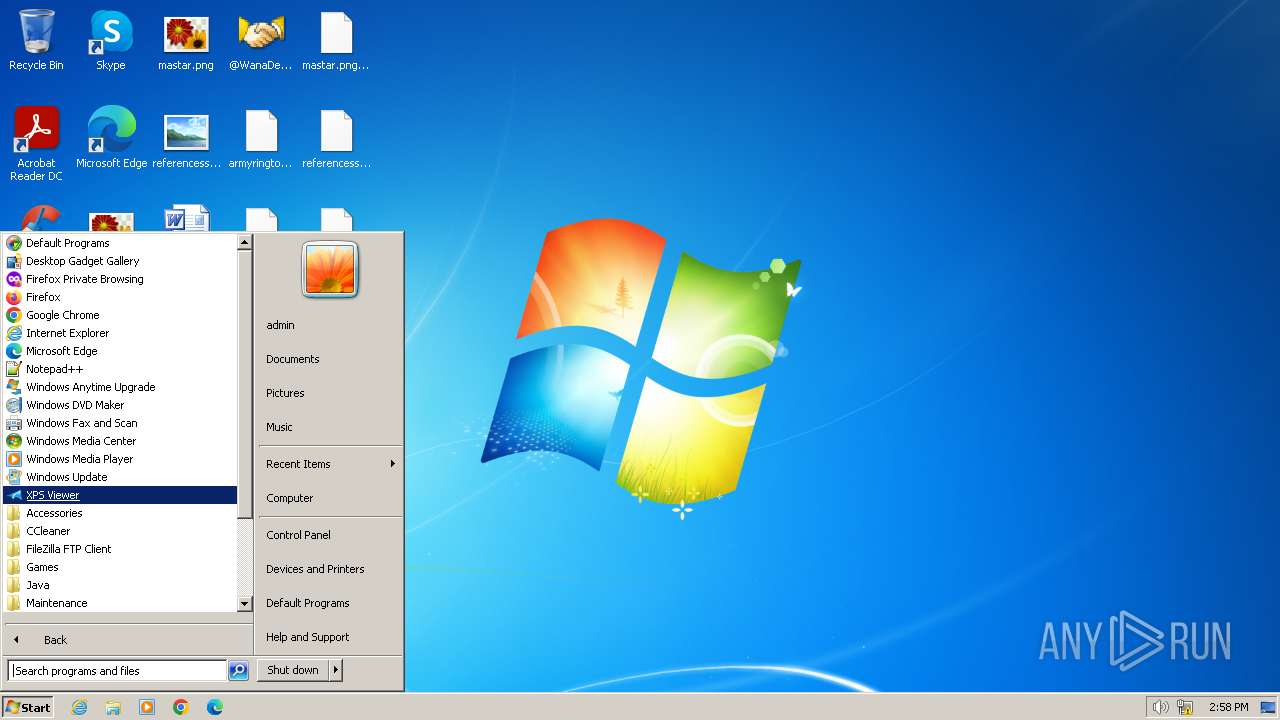Image resolution: width=1280 pixels, height=720 pixels.
Task: Open Desktop Gadget Gallery entry
Action: pos(120,261)
